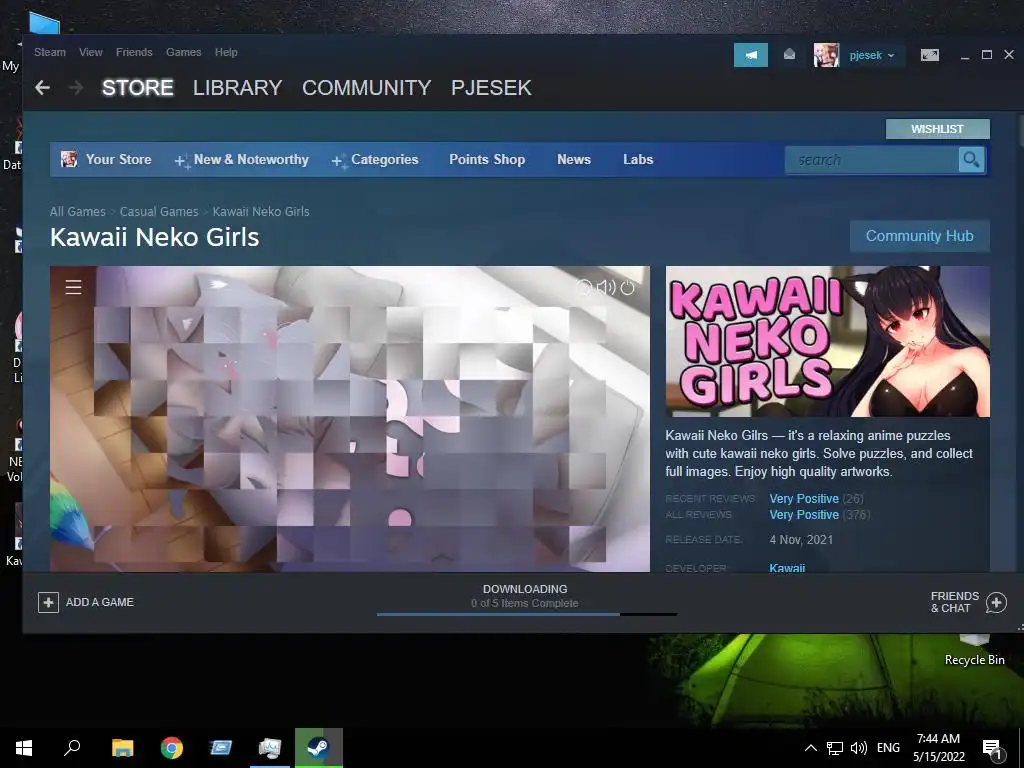Open the notification center icon
This screenshot has width=1024, height=768.
pyautogui.click(x=992, y=748)
